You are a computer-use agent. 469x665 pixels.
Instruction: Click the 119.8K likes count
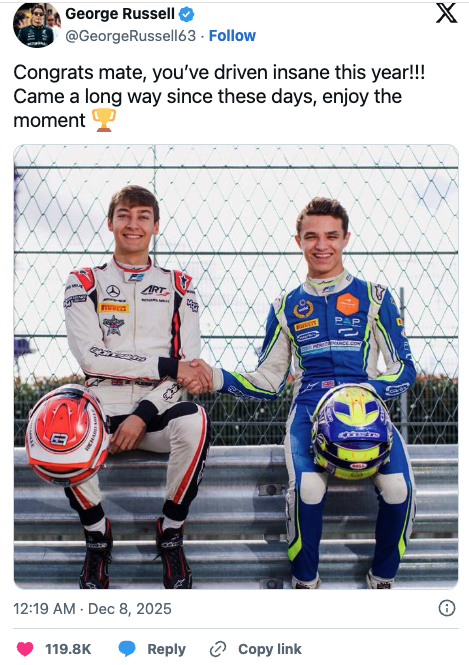pos(68,649)
